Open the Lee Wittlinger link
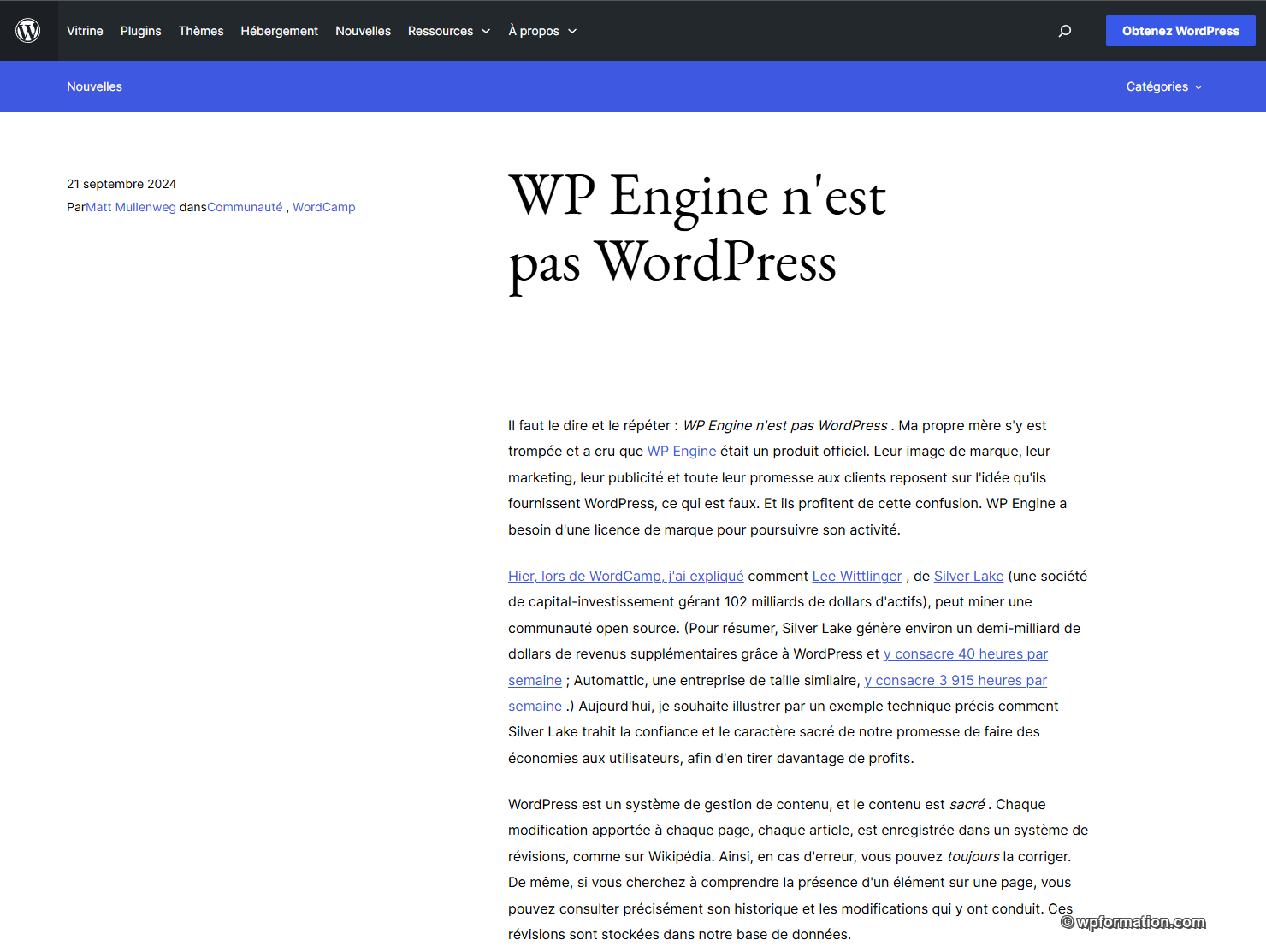 pos(857,576)
